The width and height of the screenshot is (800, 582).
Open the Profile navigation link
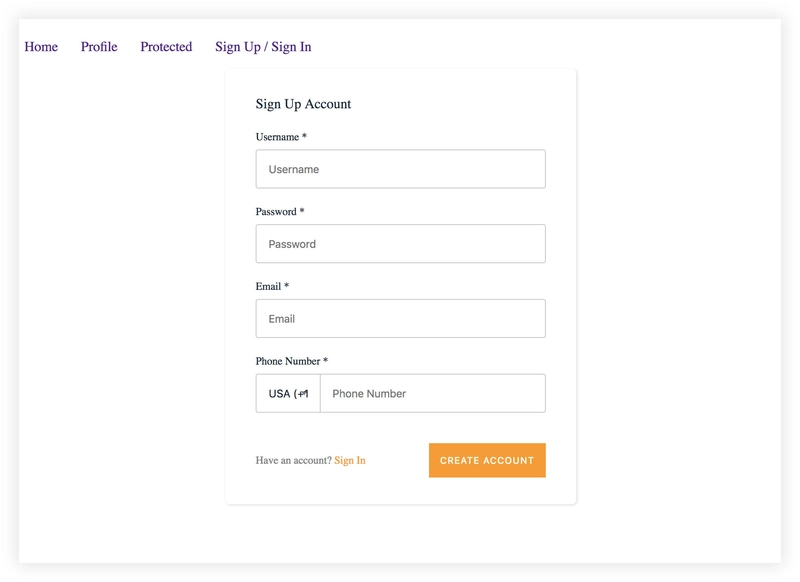(x=99, y=47)
